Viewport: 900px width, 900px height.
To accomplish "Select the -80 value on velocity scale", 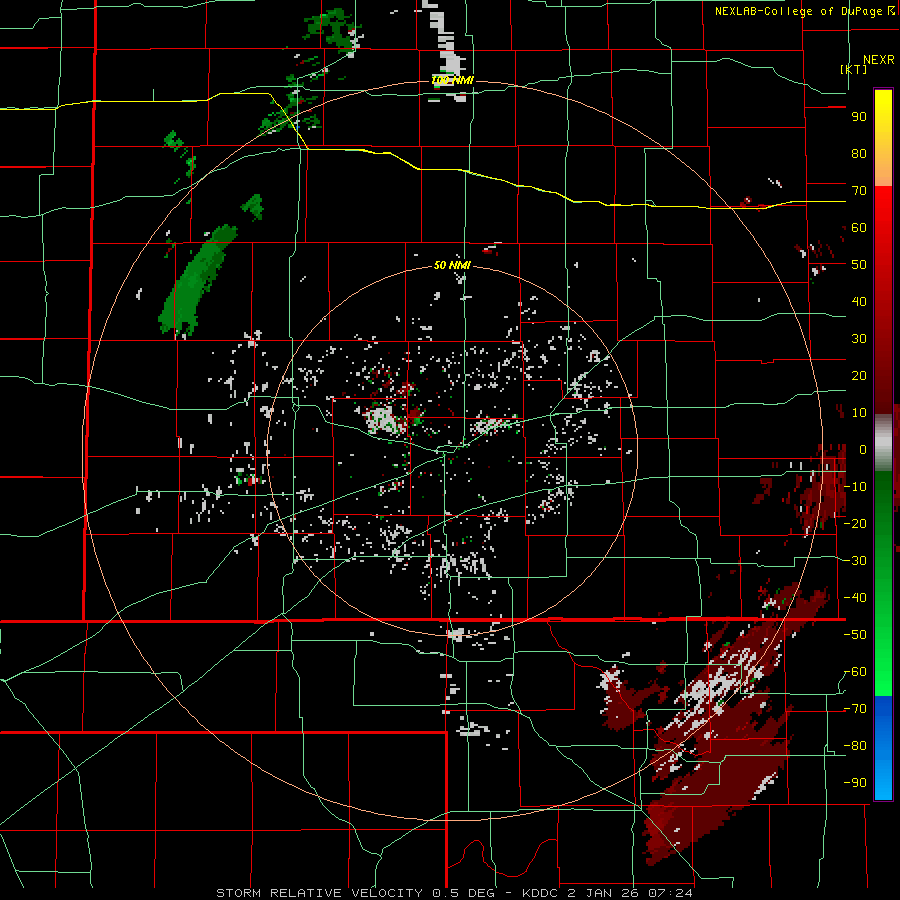I will point(855,746).
